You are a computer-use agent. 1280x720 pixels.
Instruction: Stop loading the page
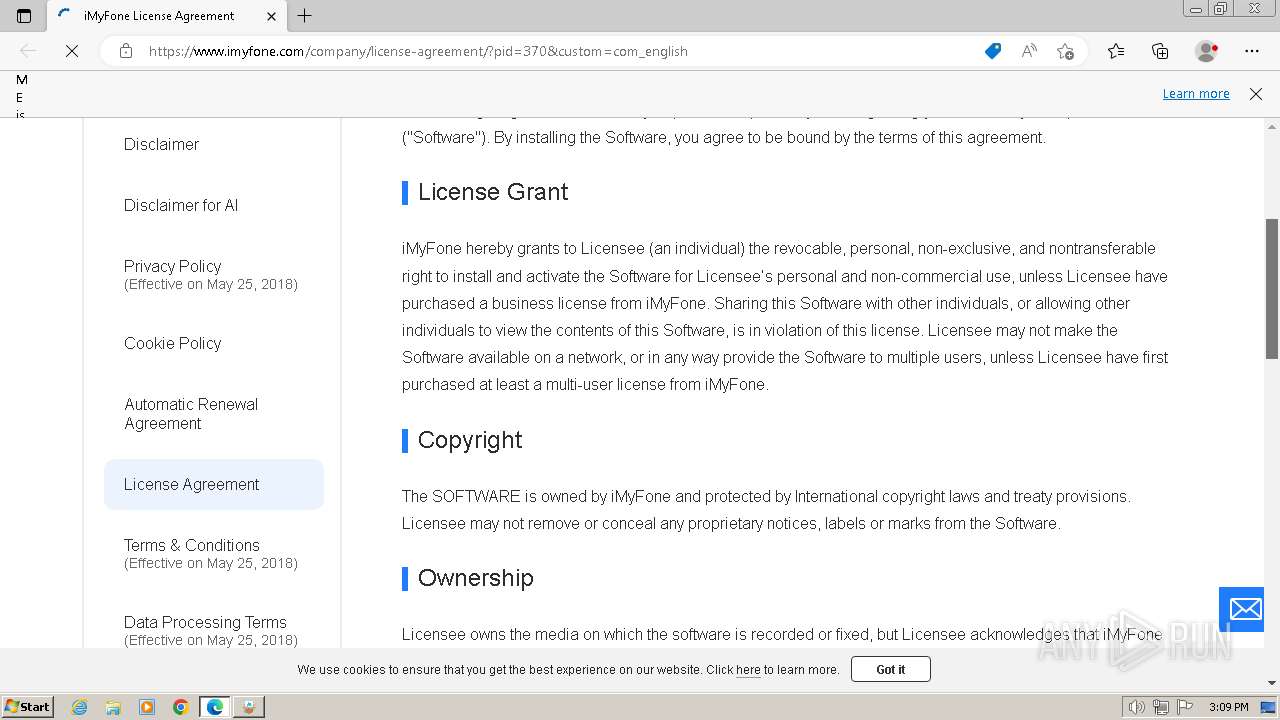(x=72, y=51)
